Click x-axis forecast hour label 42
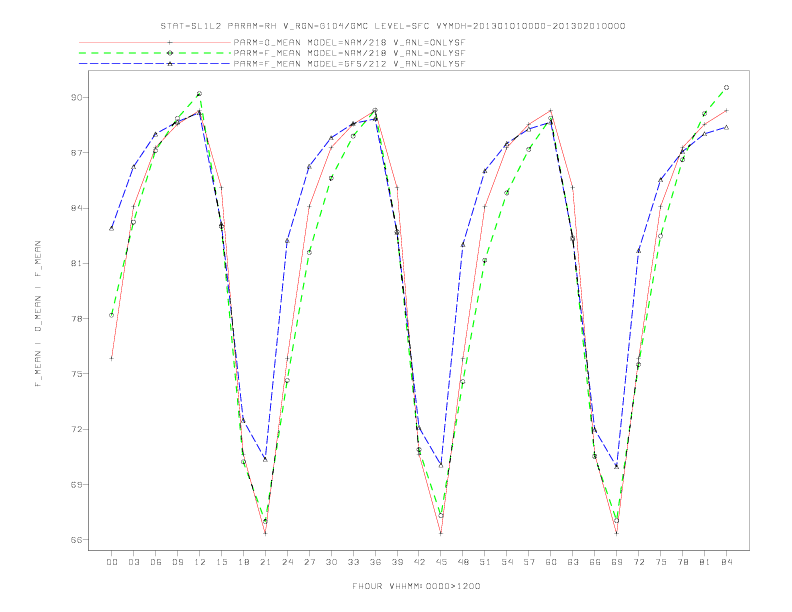The width and height of the screenshot is (792, 612). pos(419,562)
